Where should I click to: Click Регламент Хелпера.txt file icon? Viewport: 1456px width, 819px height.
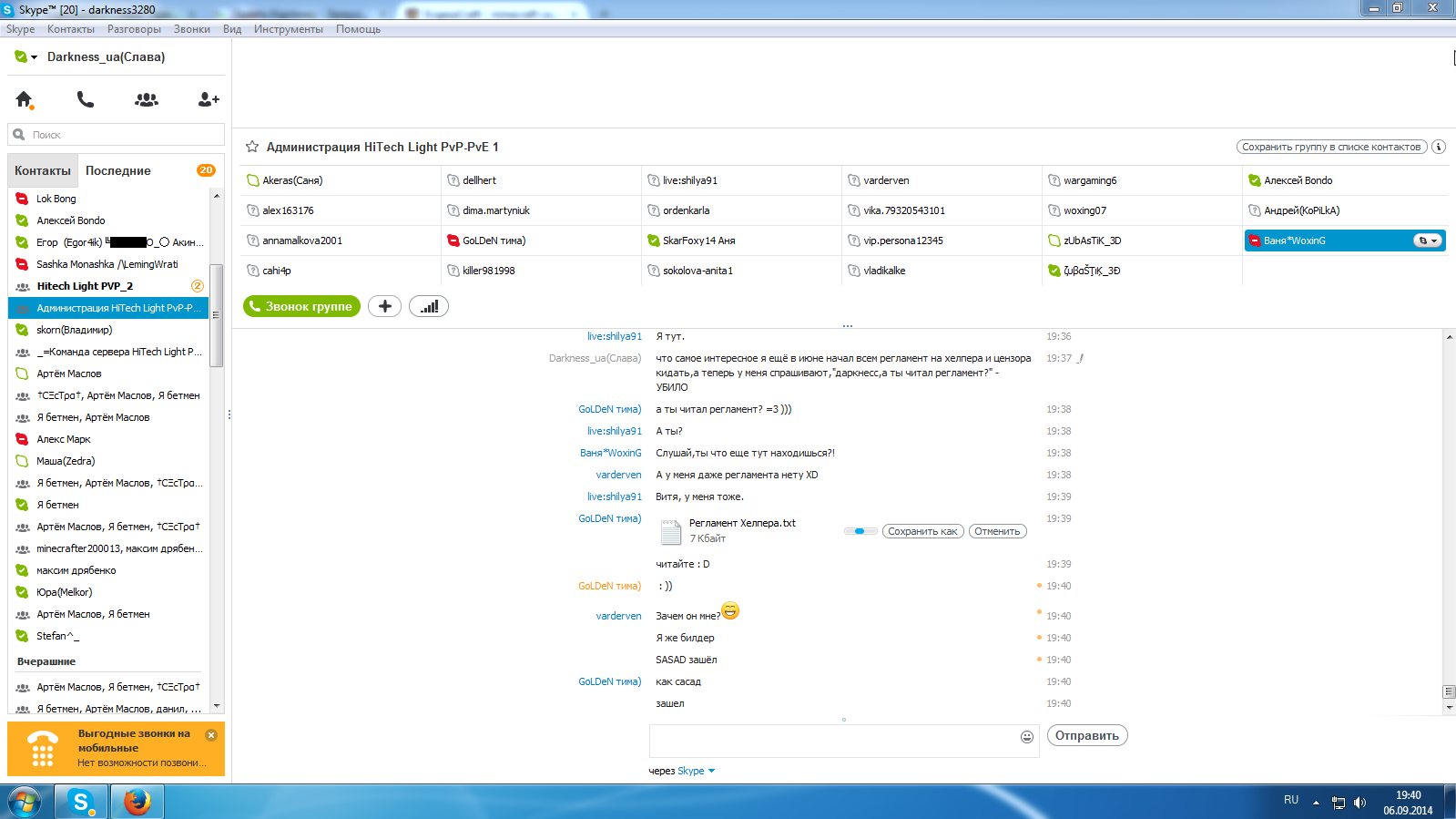point(671,531)
